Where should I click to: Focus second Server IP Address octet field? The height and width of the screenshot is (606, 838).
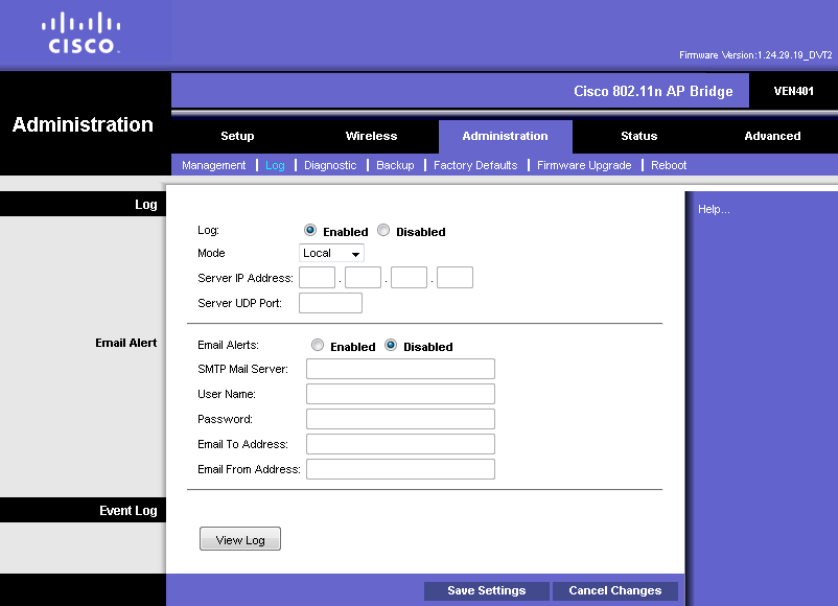click(363, 277)
